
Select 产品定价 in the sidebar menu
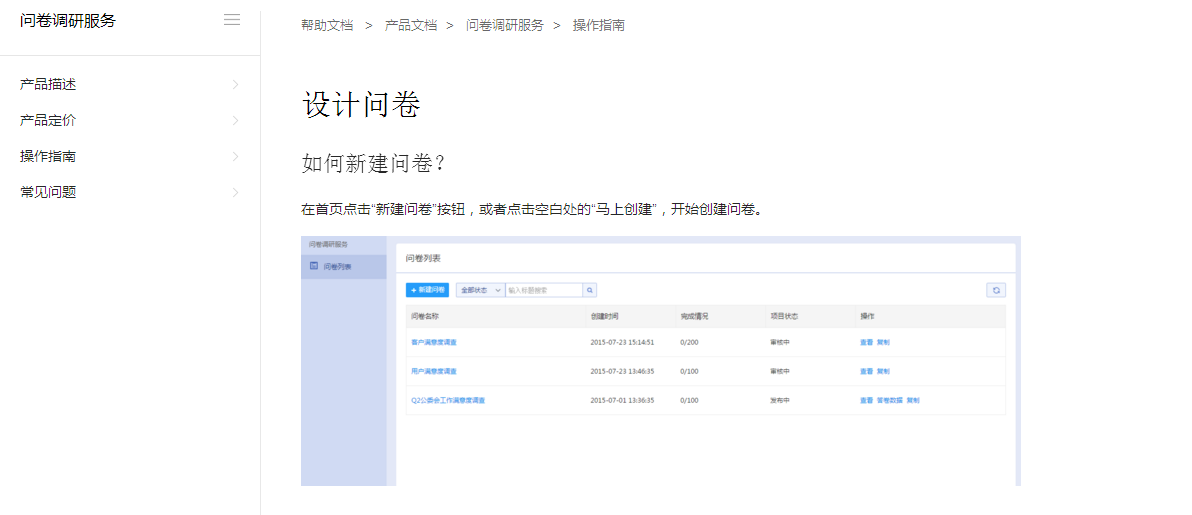[48, 121]
